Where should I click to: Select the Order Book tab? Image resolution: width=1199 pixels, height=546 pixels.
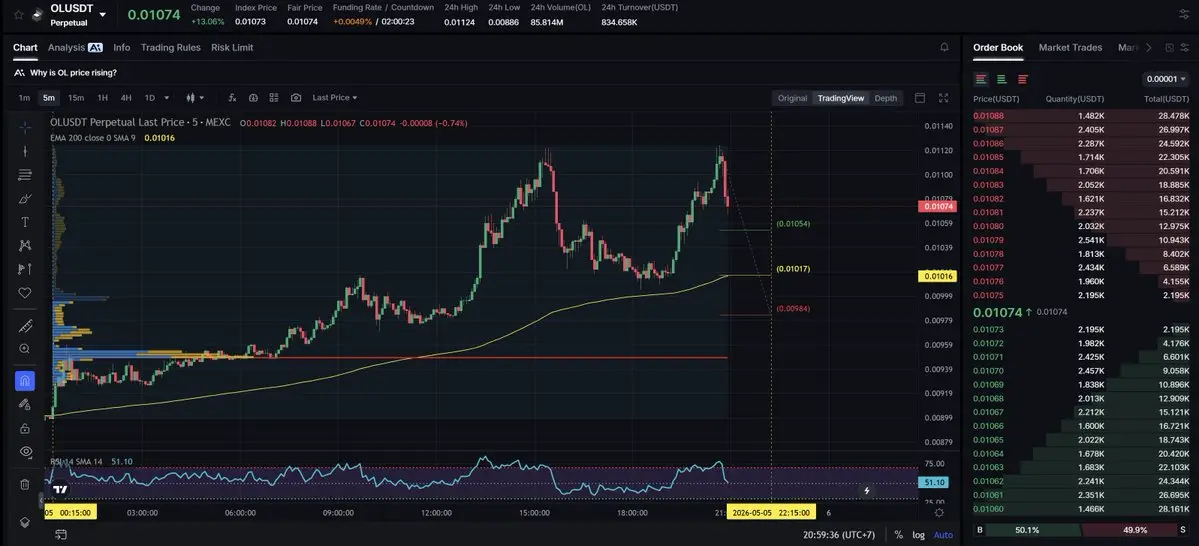click(998, 47)
